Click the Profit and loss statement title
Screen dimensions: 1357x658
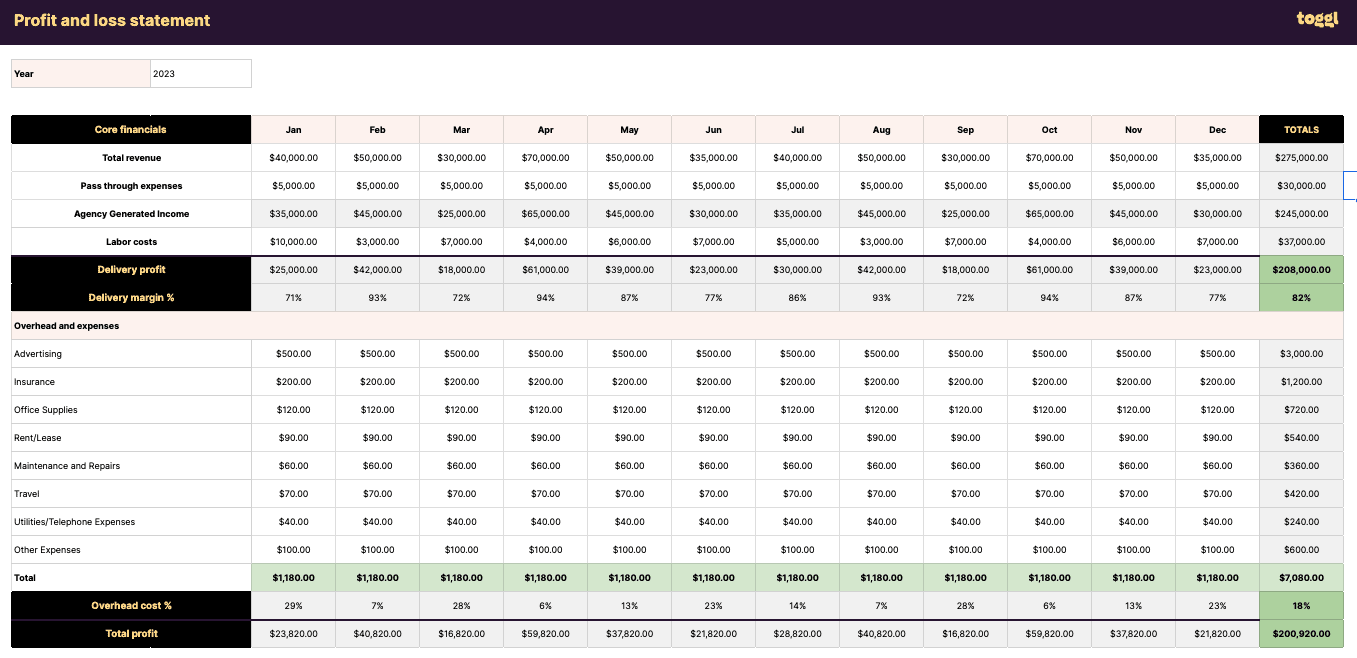pyautogui.click(x=112, y=20)
